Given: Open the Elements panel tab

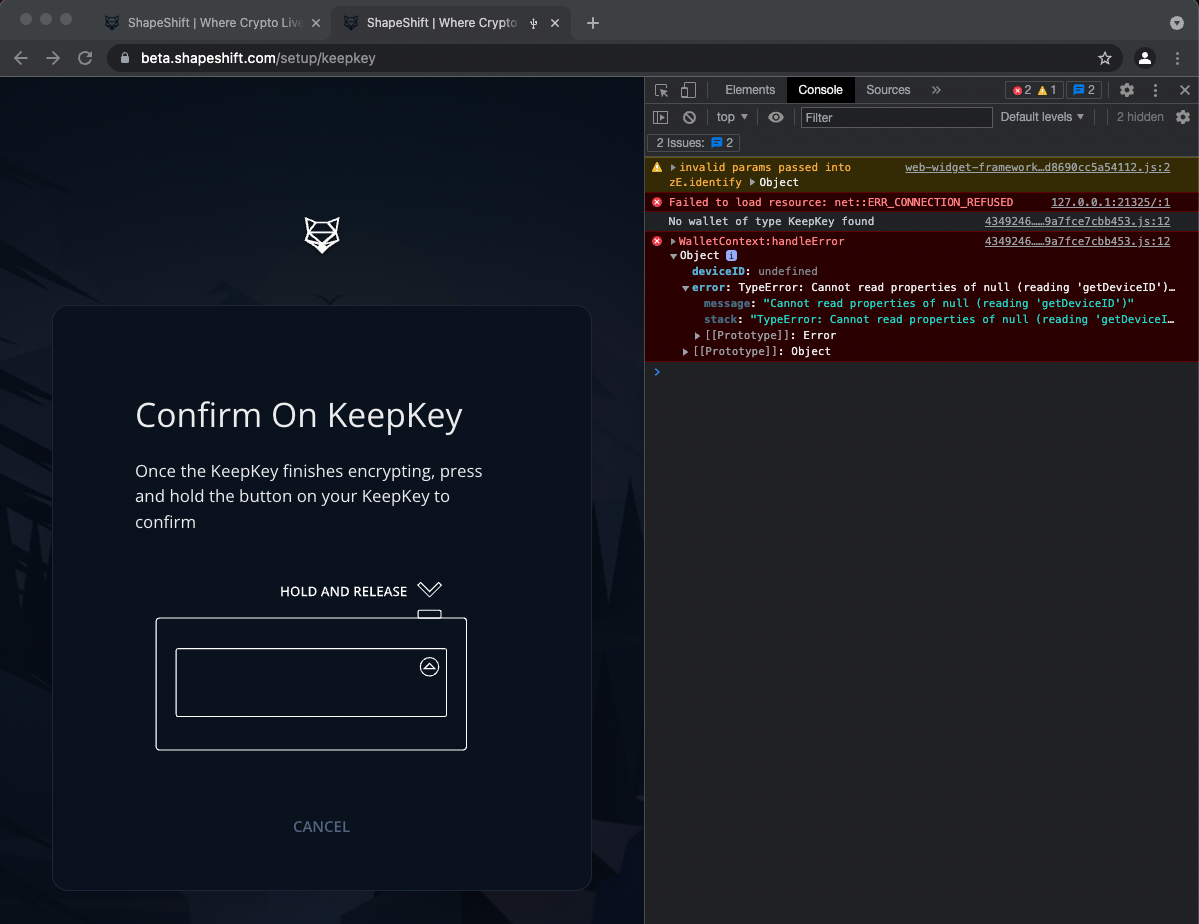Looking at the screenshot, I should (749, 90).
